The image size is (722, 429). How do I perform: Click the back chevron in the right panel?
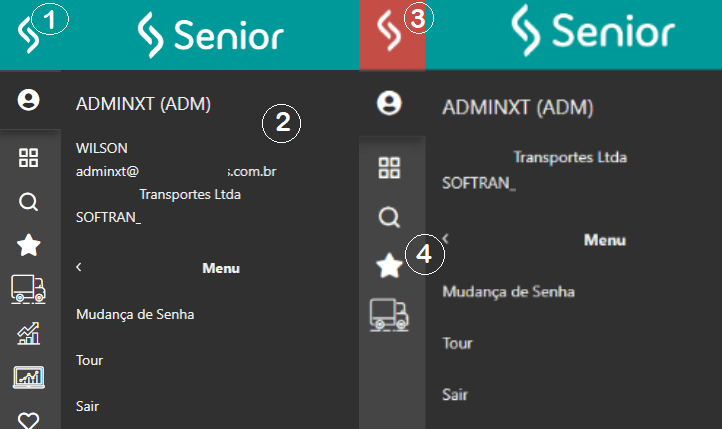click(x=445, y=239)
